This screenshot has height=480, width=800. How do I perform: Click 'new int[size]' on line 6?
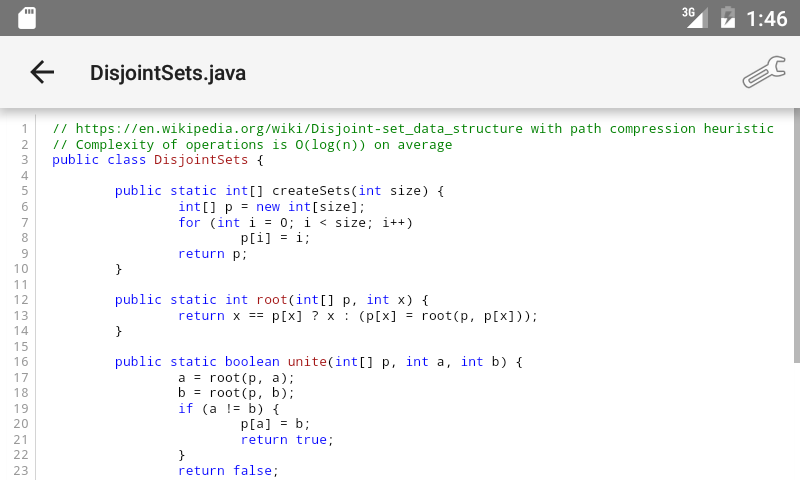[310, 207]
